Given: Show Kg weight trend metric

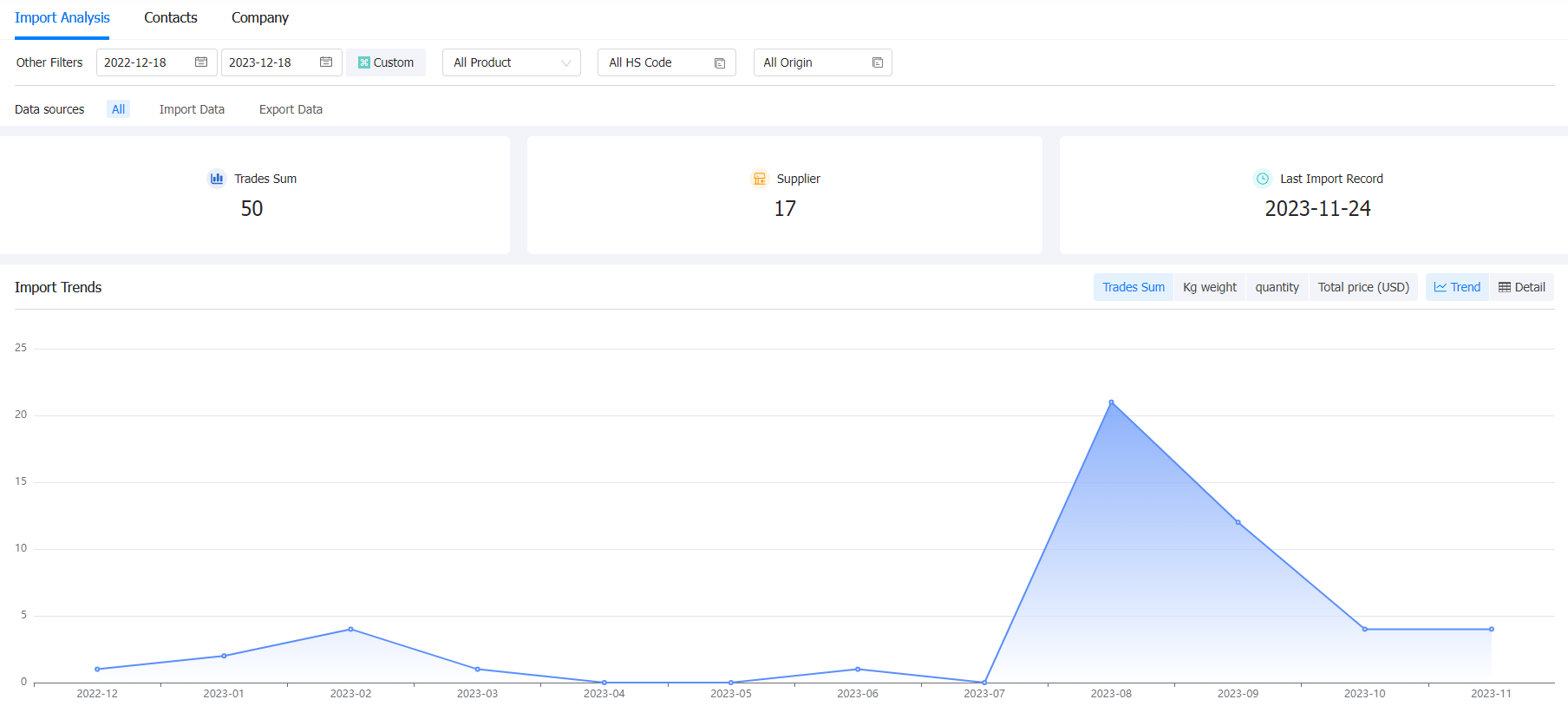Looking at the screenshot, I should [1210, 287].
